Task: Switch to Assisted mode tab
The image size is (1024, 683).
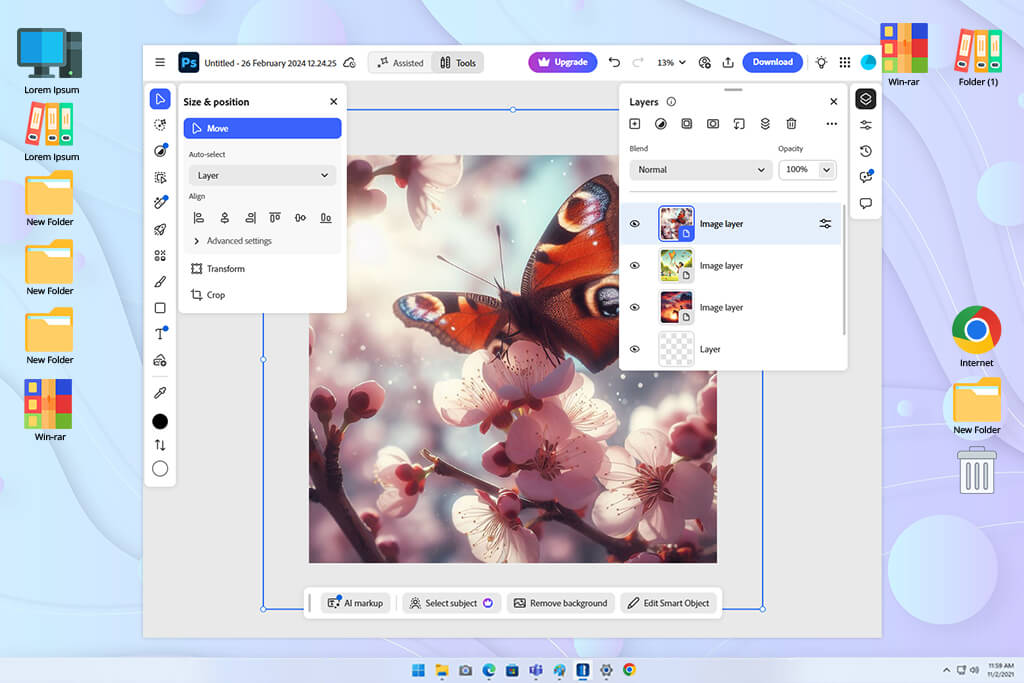Action: pos(400,63)
